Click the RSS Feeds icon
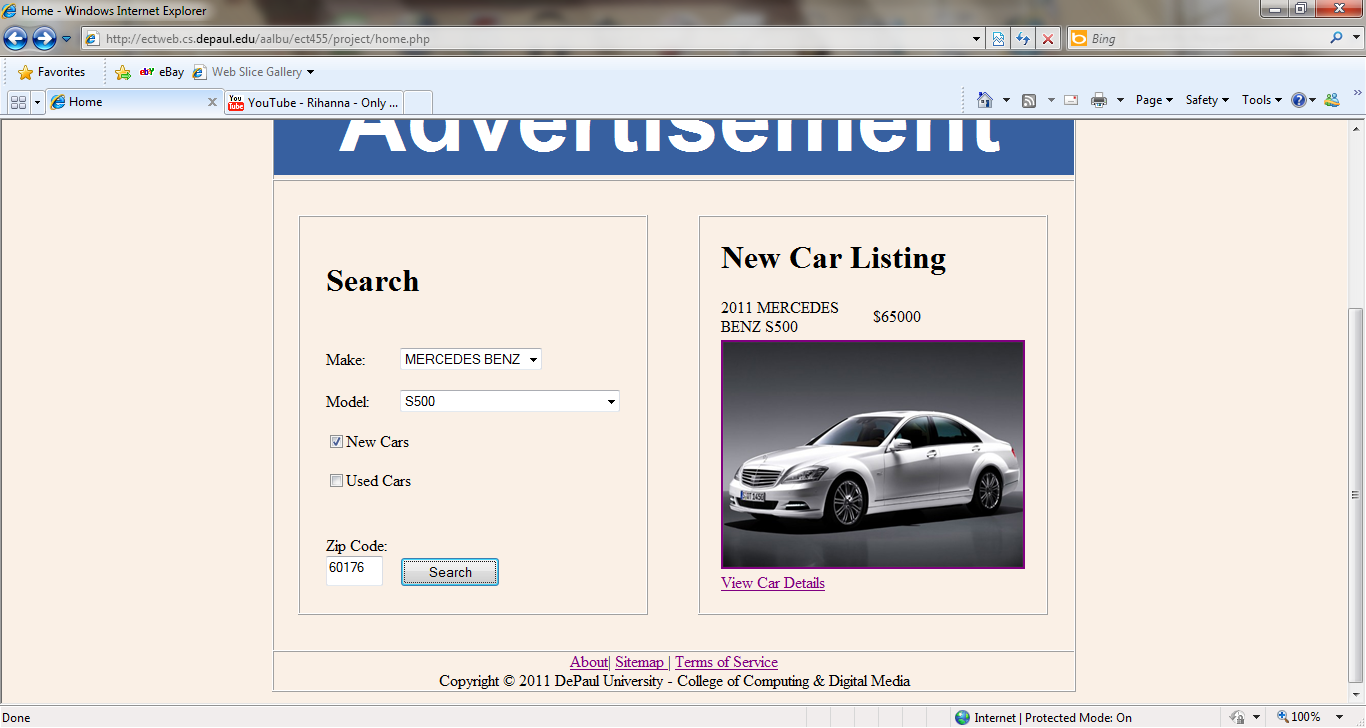1366x728 pixels. (x=1029, y=100)
